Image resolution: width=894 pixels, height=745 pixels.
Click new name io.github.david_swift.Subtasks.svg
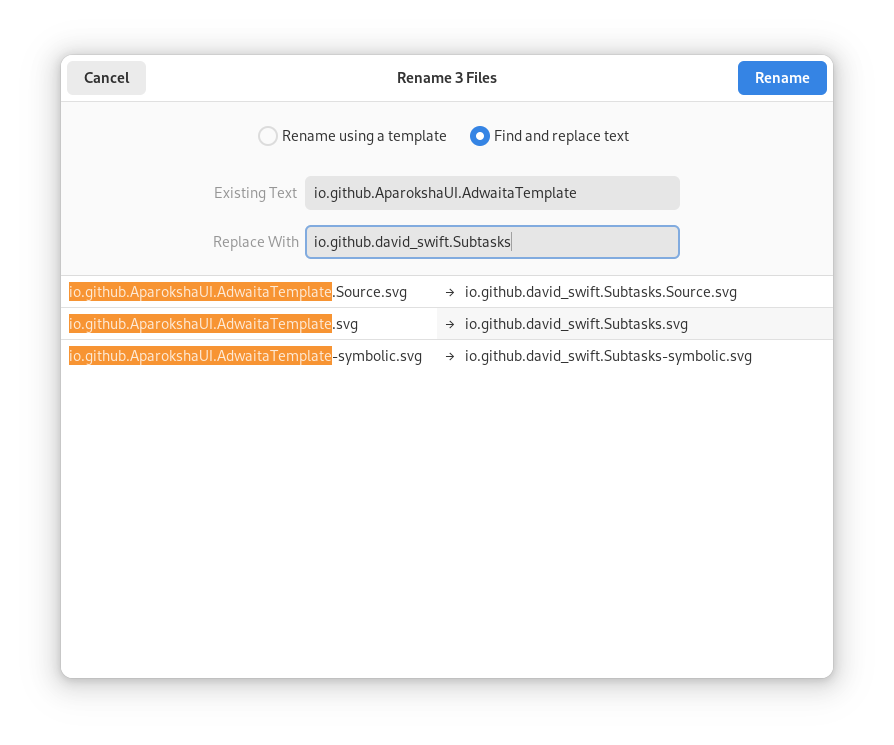tap(576, 324)
